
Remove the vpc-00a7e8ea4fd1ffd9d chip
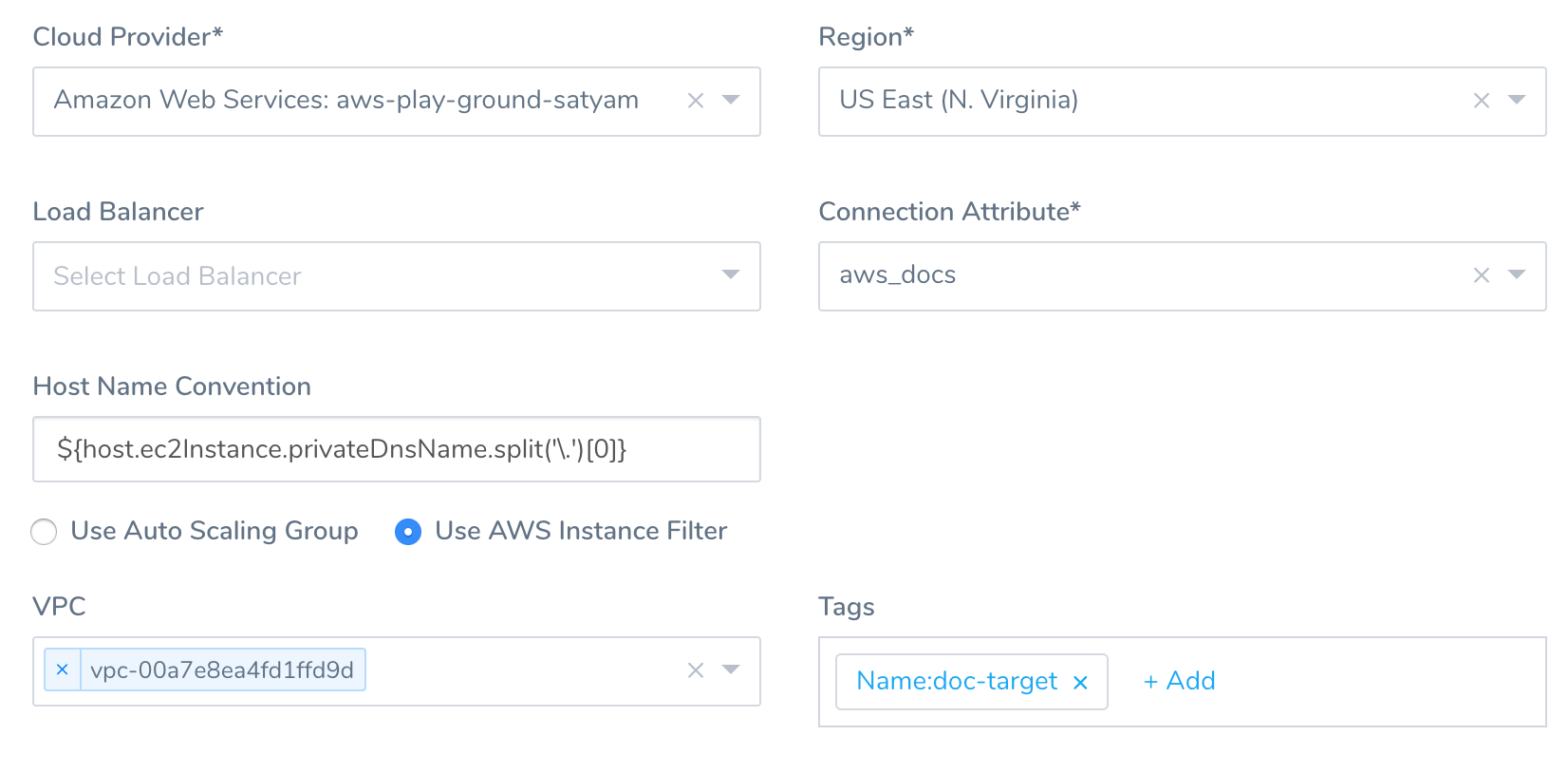pos(63,669)
